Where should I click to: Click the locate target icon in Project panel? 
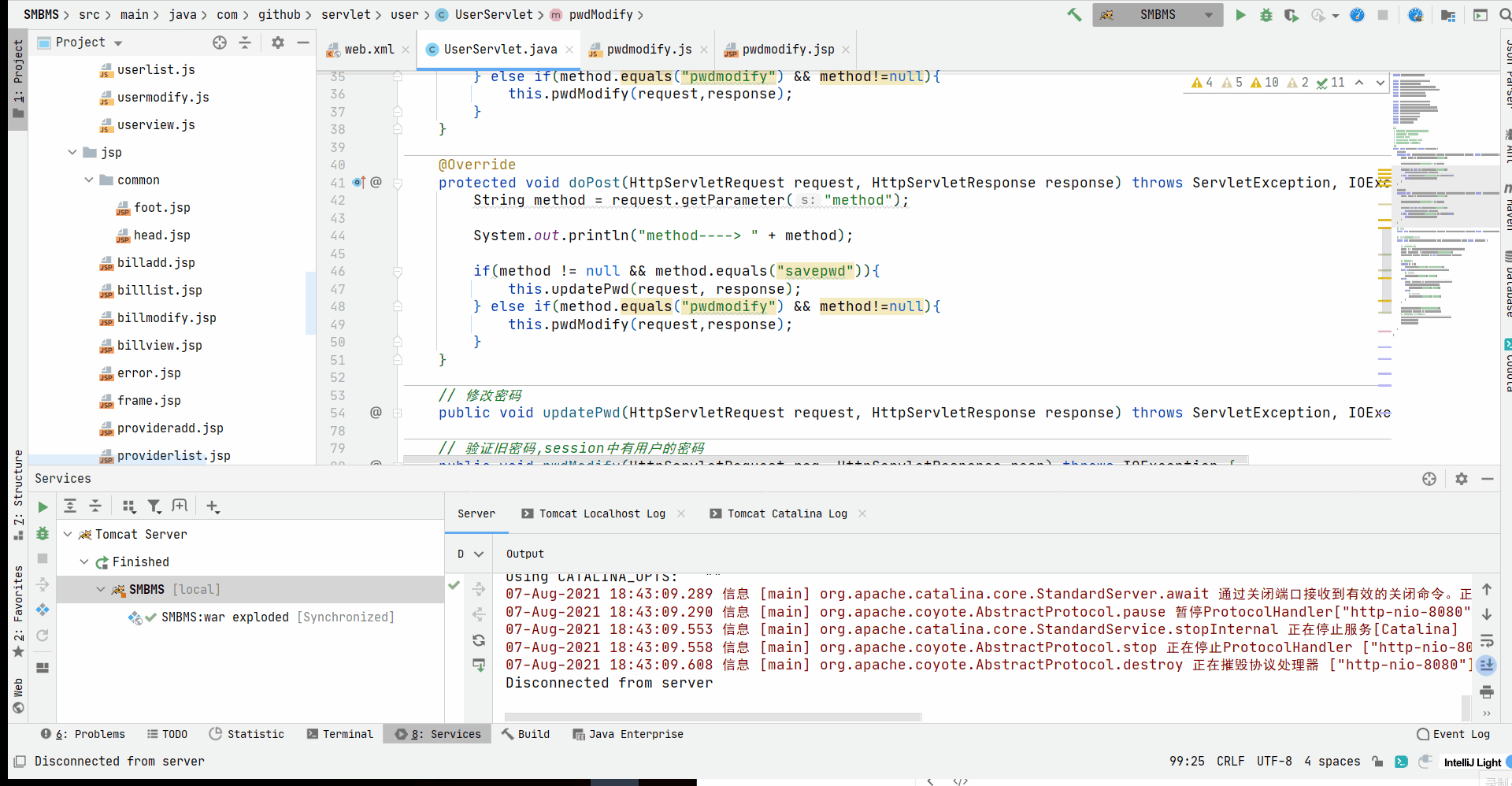(220, 43)
